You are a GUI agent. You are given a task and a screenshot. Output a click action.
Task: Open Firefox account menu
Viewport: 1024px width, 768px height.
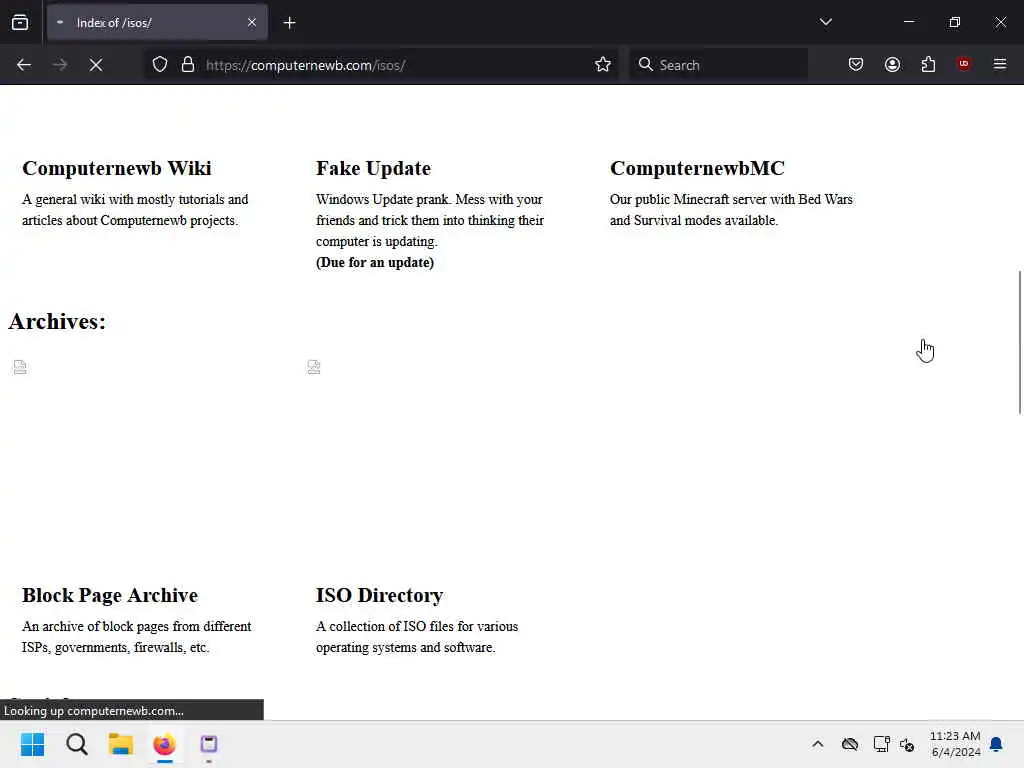pyautogui.click(x=892, y=65)
